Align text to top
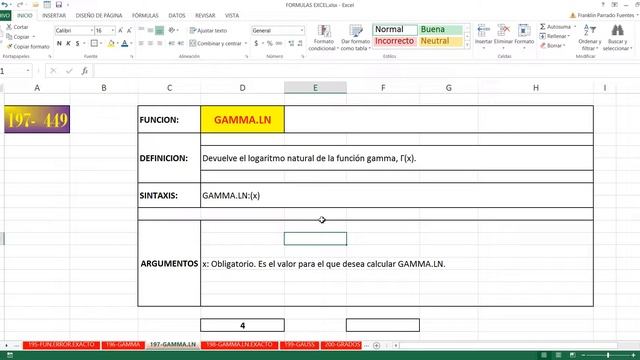The height and width of the screenshot is (360, 640). pyautogui.click(x=141, y=30)
